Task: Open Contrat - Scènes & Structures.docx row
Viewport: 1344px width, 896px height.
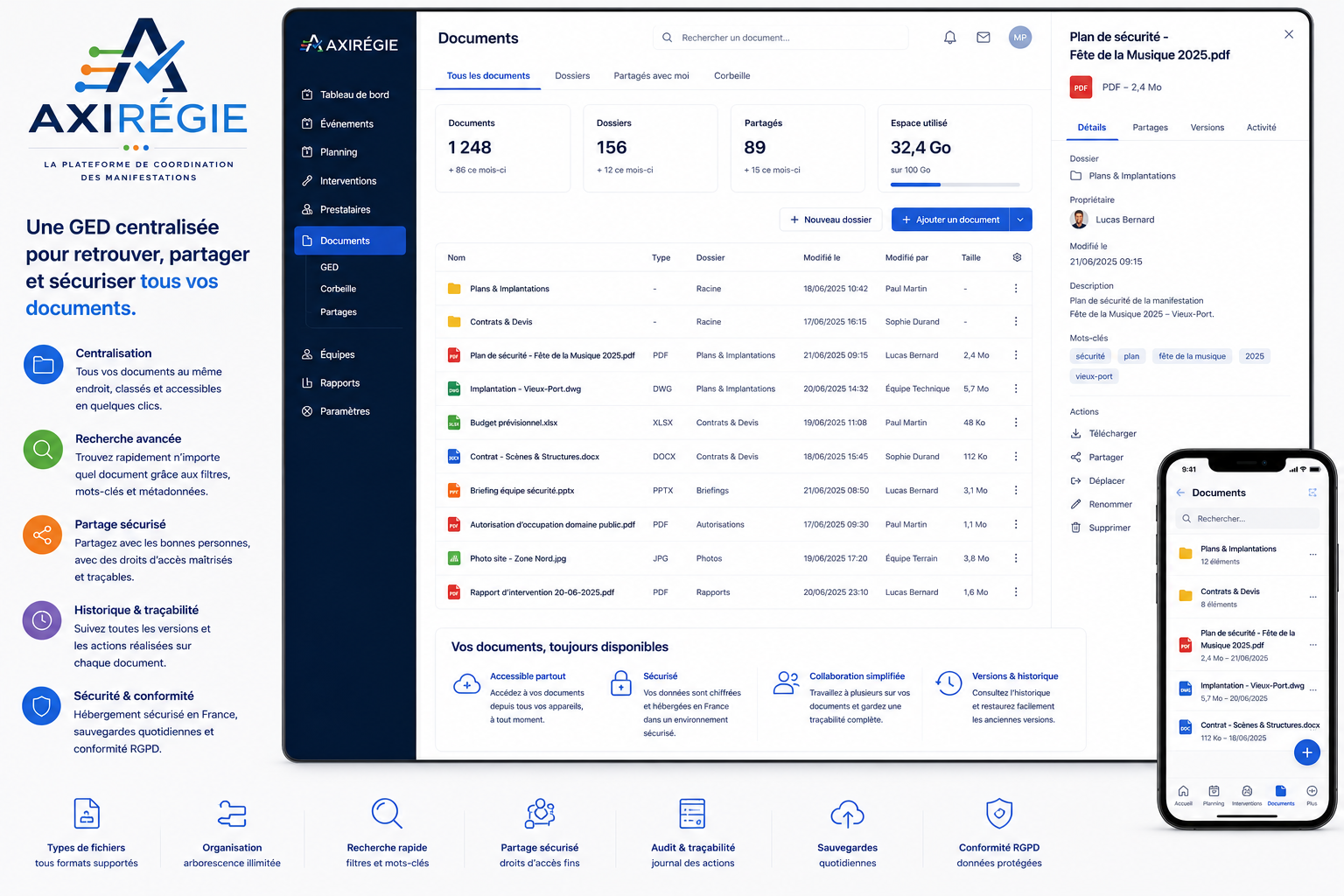Action: (733, 457)
